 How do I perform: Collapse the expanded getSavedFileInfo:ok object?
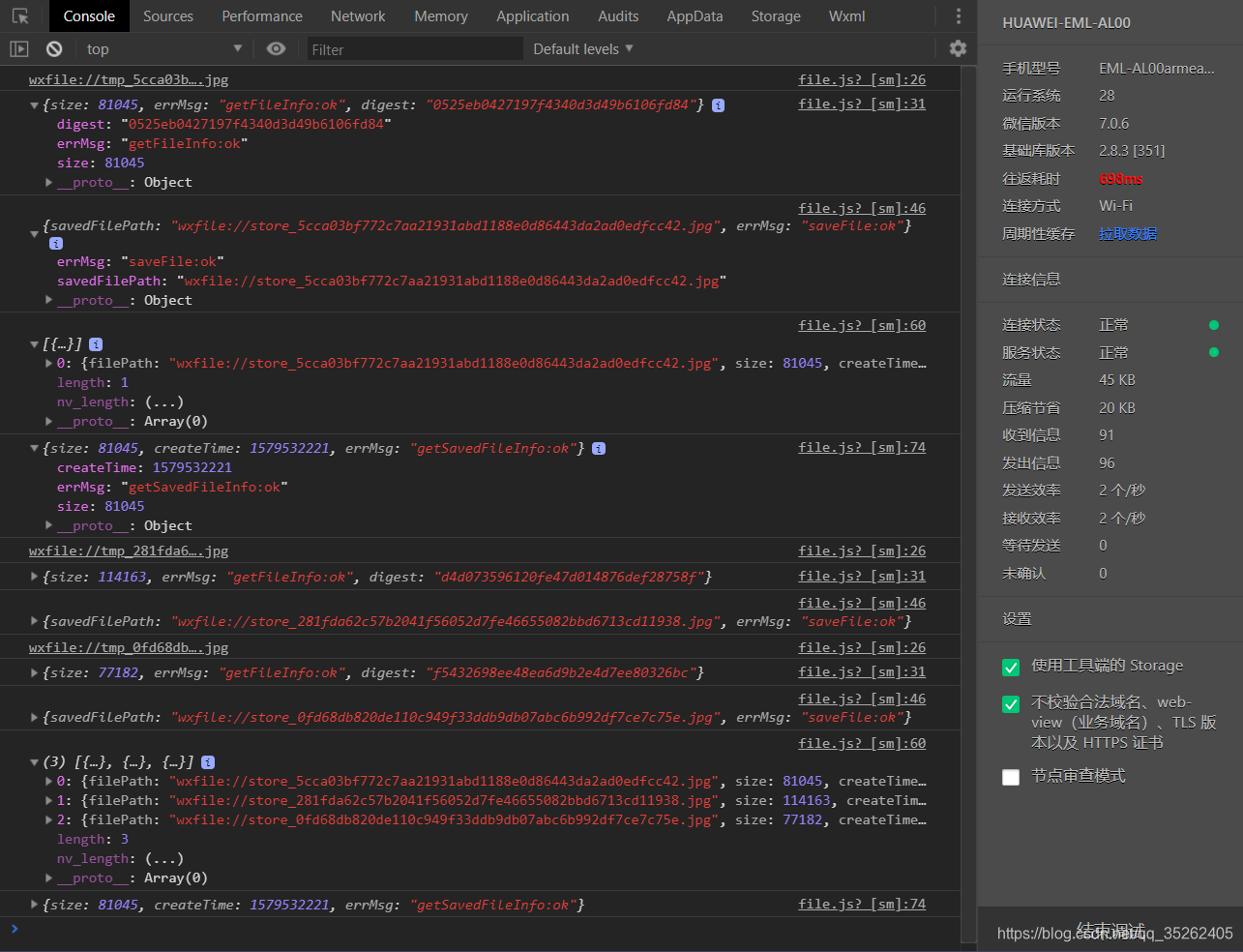(x=35, y=449)
